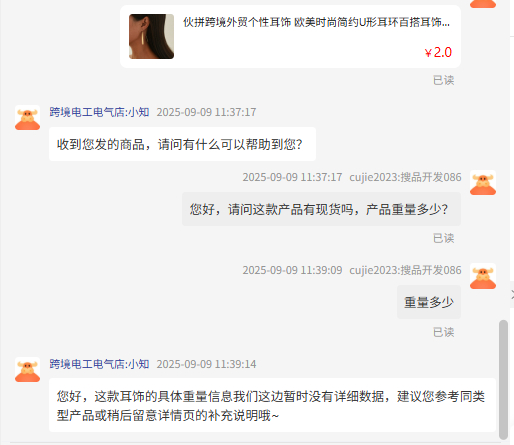
Task: Open the U形耳环 product card title
Action: [316, 22]
